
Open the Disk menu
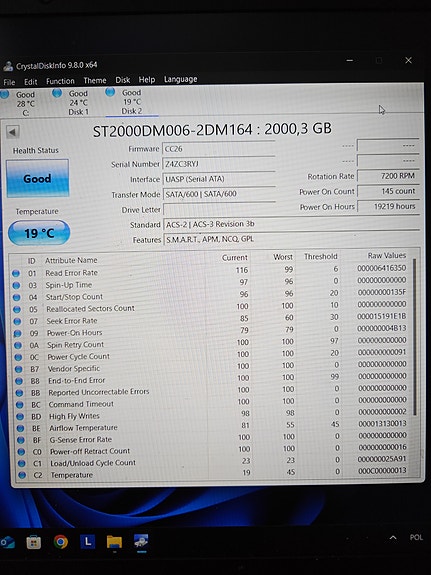(123, 80)
